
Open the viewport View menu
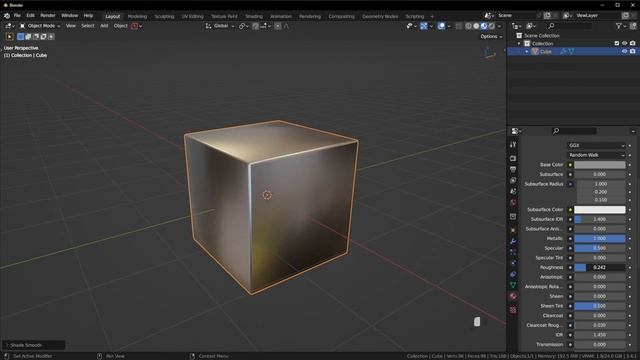pos(71,26)
